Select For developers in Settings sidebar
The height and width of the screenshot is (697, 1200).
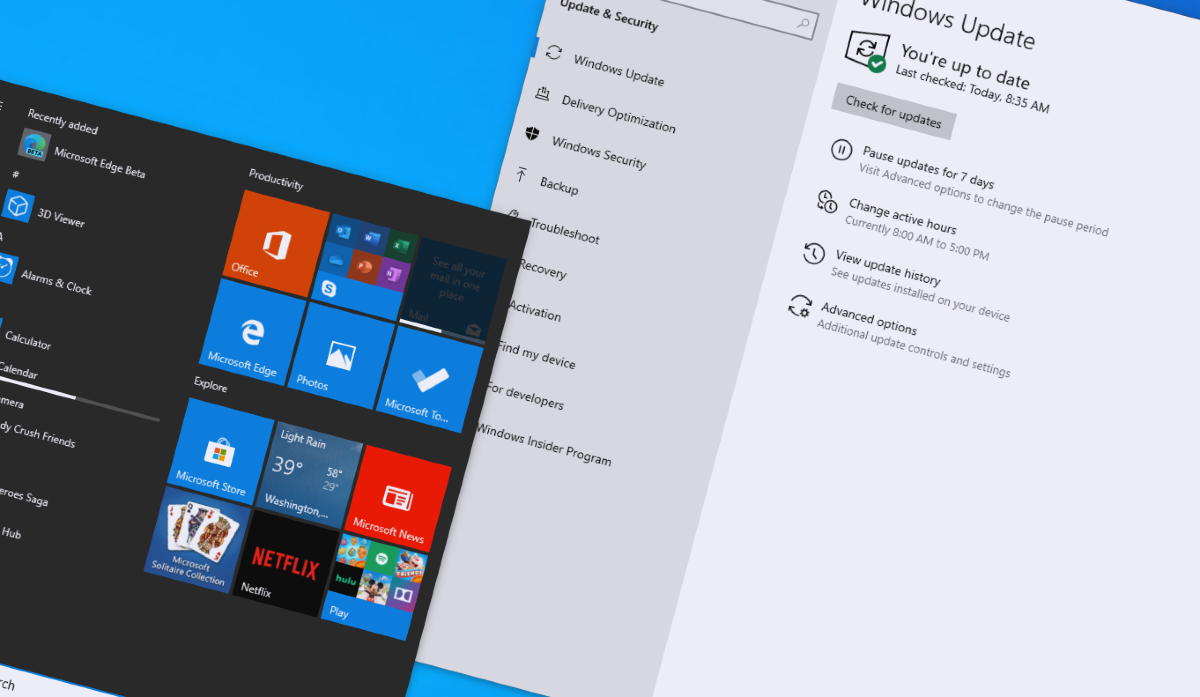pyautogui.click(x=527, y=396)
